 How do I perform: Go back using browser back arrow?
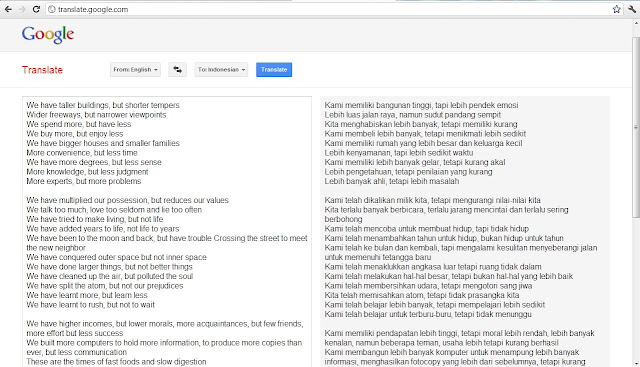tap(8, 9)
